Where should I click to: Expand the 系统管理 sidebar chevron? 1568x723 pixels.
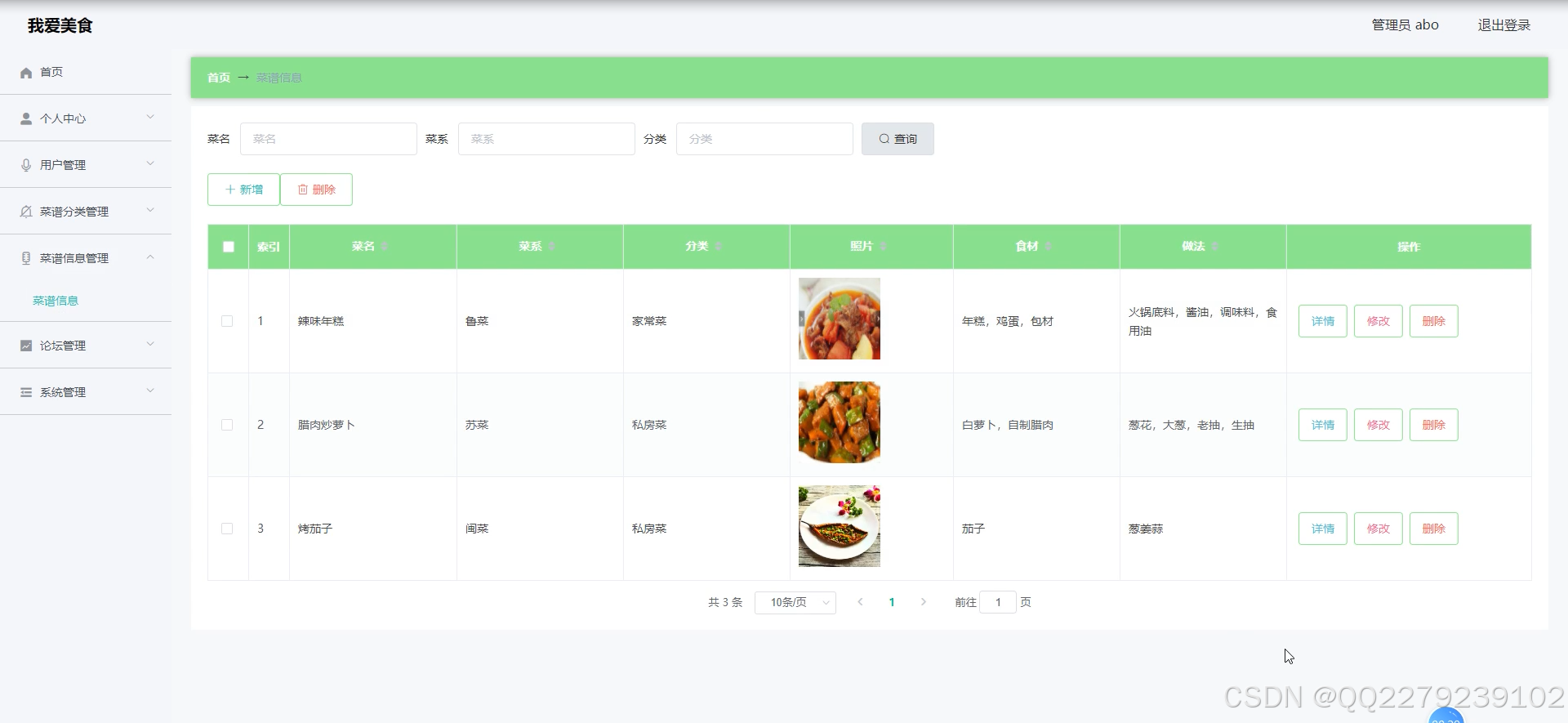(x=150, y=391)
